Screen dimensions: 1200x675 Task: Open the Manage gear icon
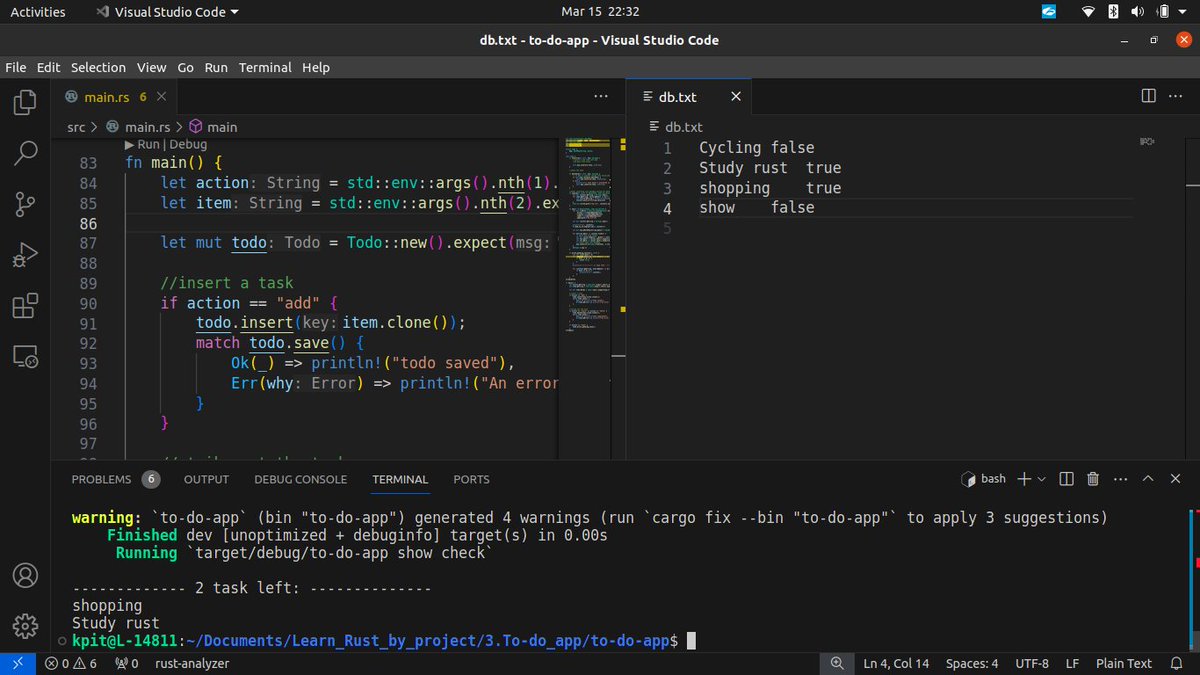(25, 626)
